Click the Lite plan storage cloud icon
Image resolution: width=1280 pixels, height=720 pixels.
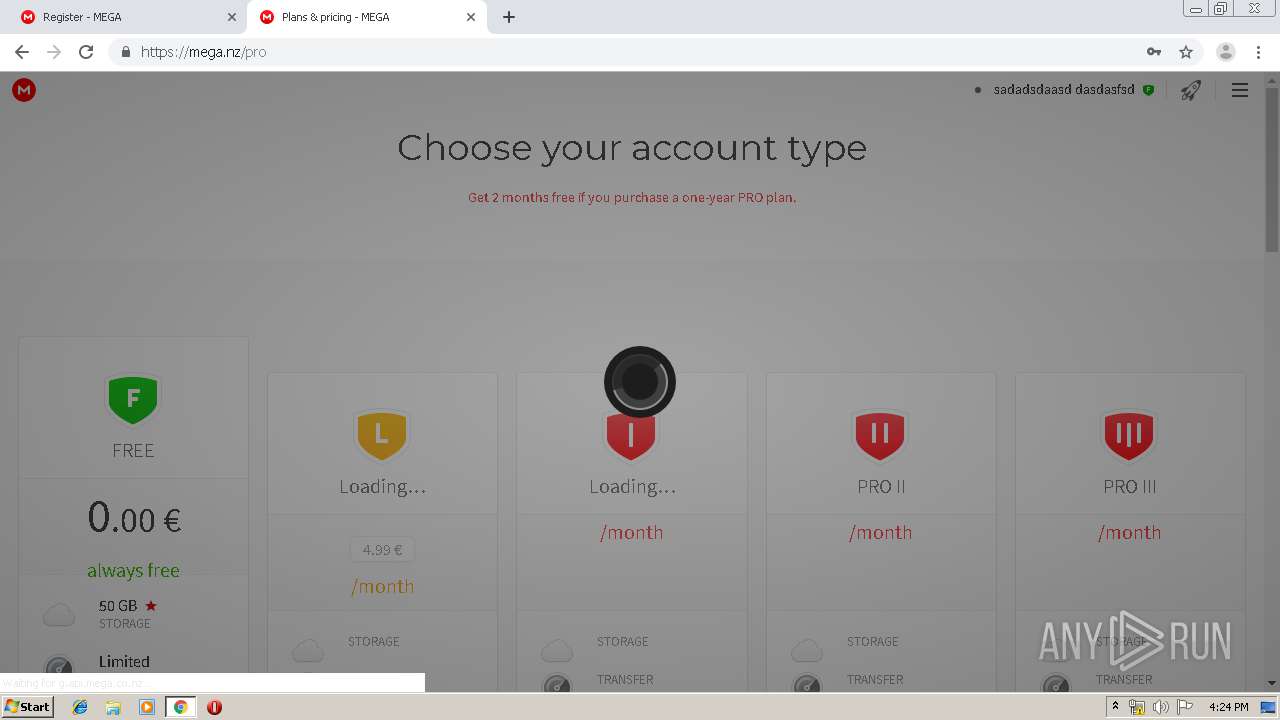[308, 652]
